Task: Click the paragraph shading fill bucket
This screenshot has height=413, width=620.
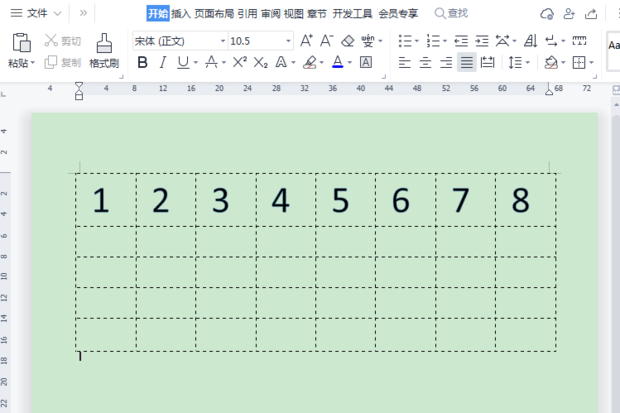Action: tap(551, 63)
